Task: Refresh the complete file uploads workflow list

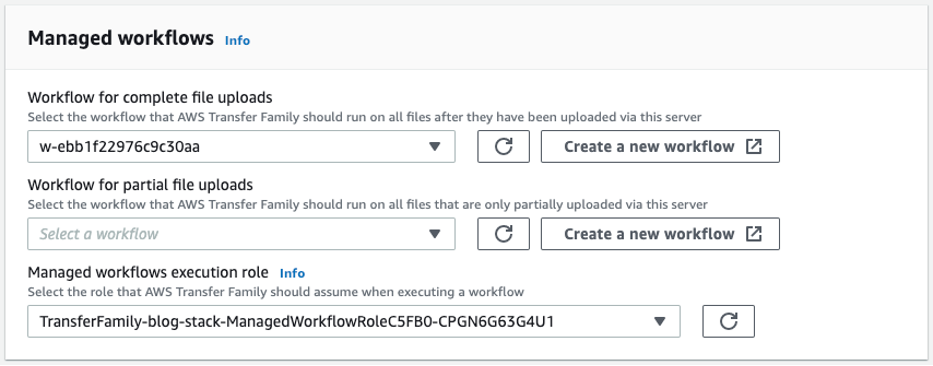Action: tap(503, 146)
